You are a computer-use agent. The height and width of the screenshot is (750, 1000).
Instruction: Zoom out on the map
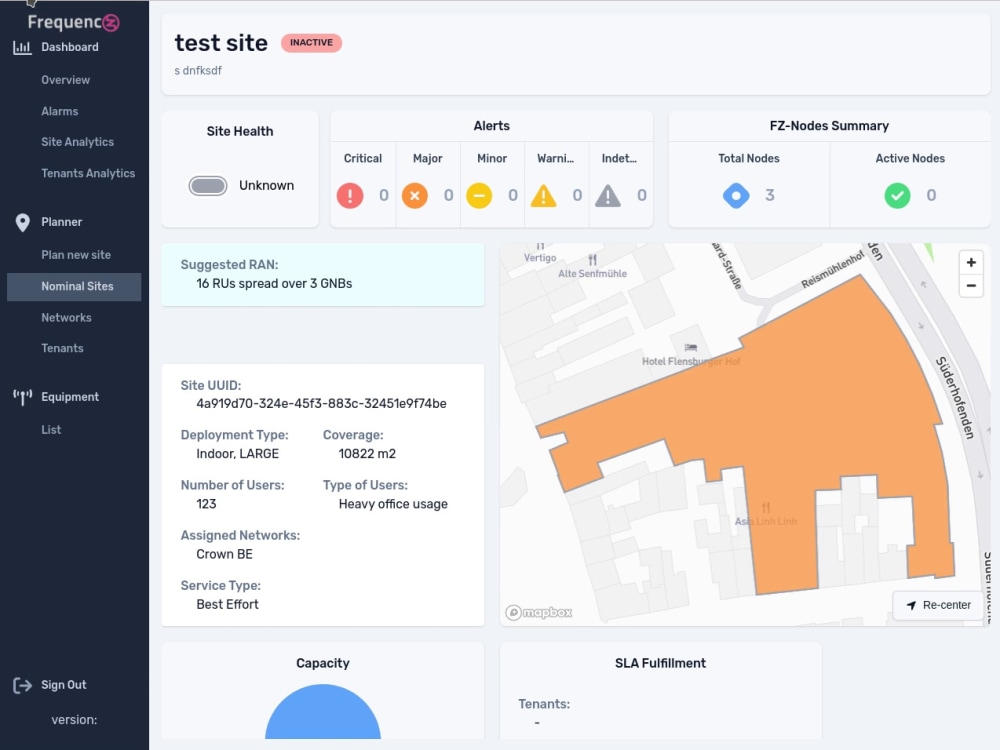(x=971, y=286)
